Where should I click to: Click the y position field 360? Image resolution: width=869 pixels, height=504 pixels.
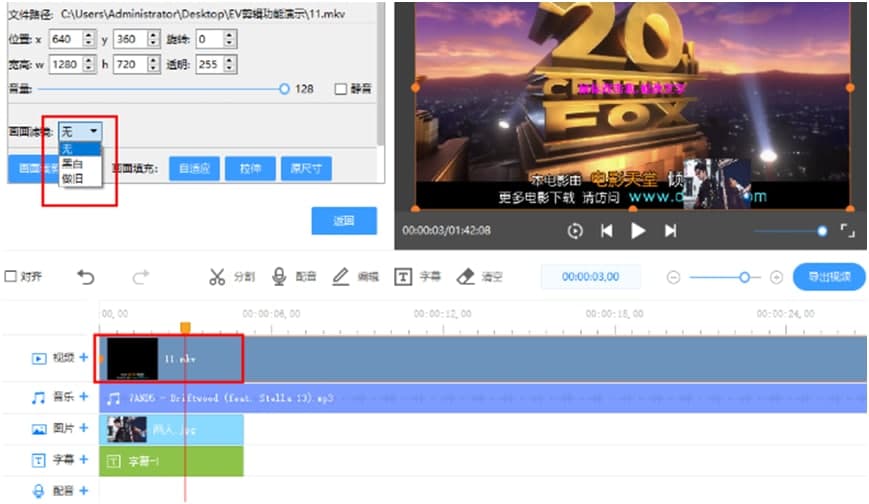point(130,39)
